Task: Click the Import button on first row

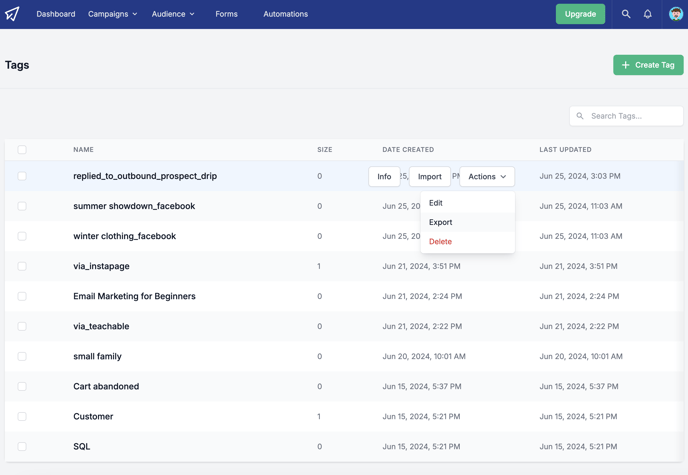Action: [430, 176]
